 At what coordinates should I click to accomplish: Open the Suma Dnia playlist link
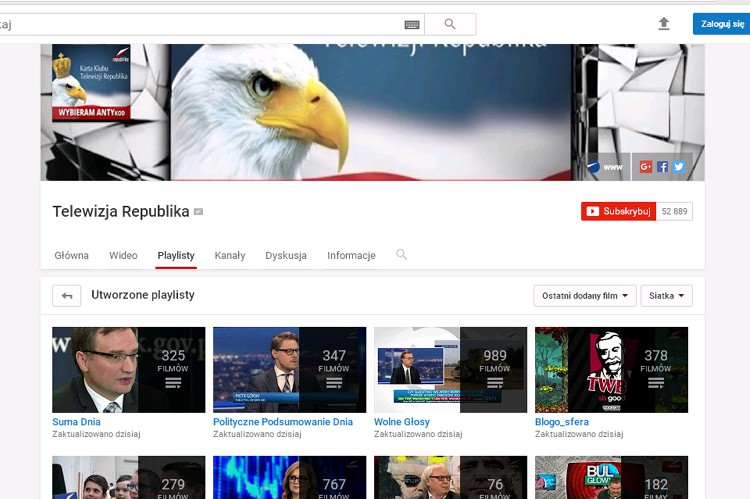click(76, 422)
